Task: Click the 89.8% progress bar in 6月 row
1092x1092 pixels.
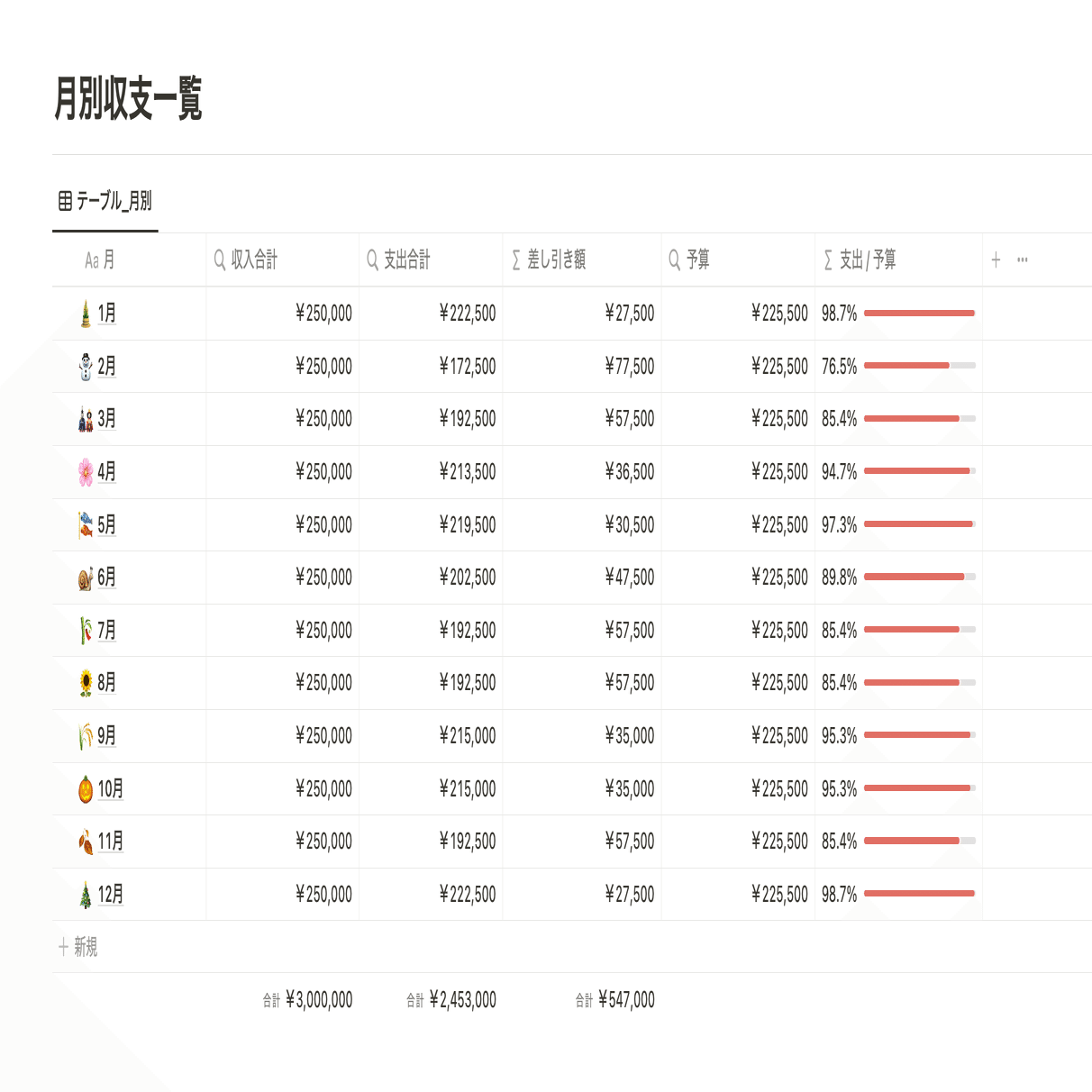Action: click(x=920, y=577)
